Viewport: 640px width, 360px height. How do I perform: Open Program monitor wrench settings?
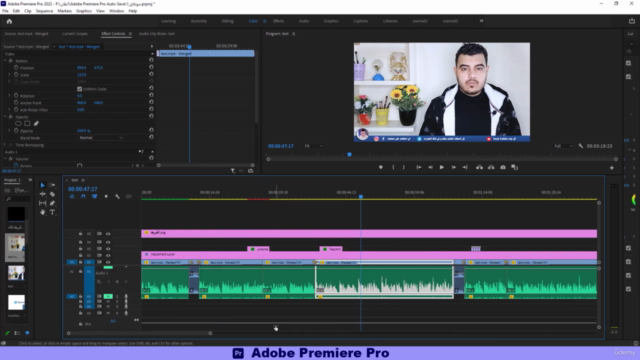point(581,146)
